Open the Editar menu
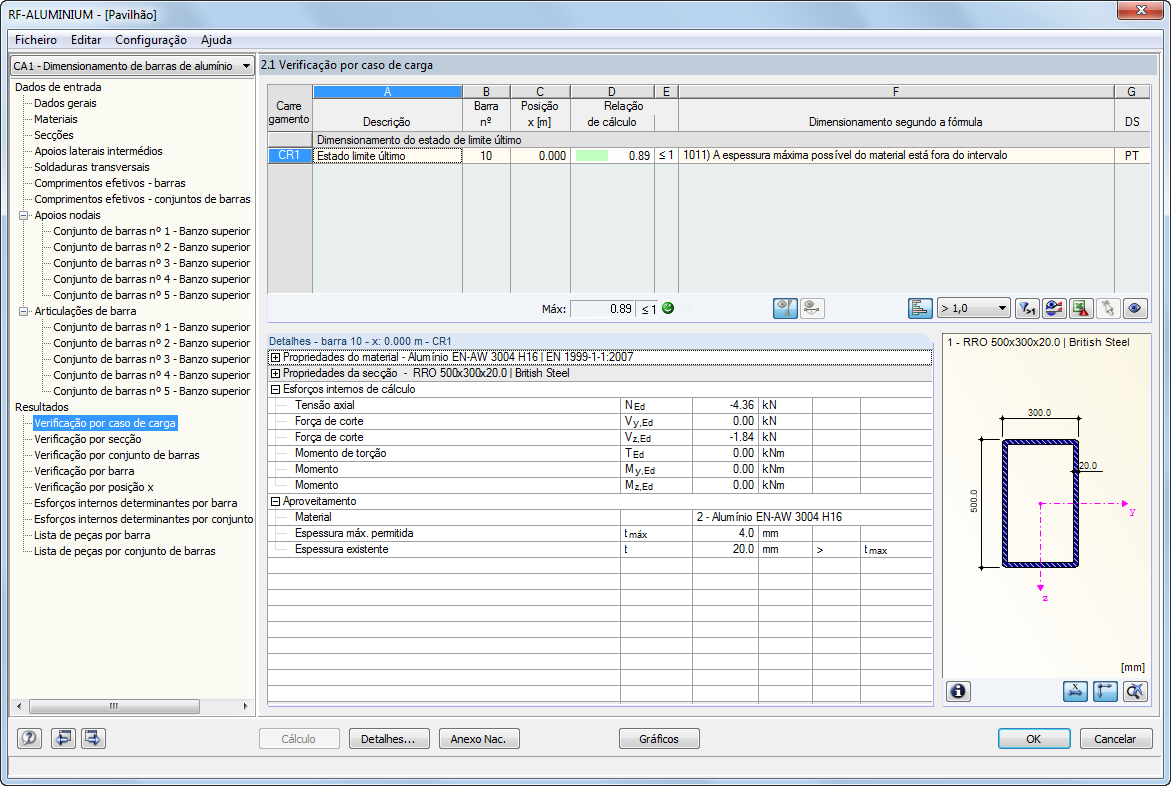Viewport: 1171px width, 786px height. (86, 40)
